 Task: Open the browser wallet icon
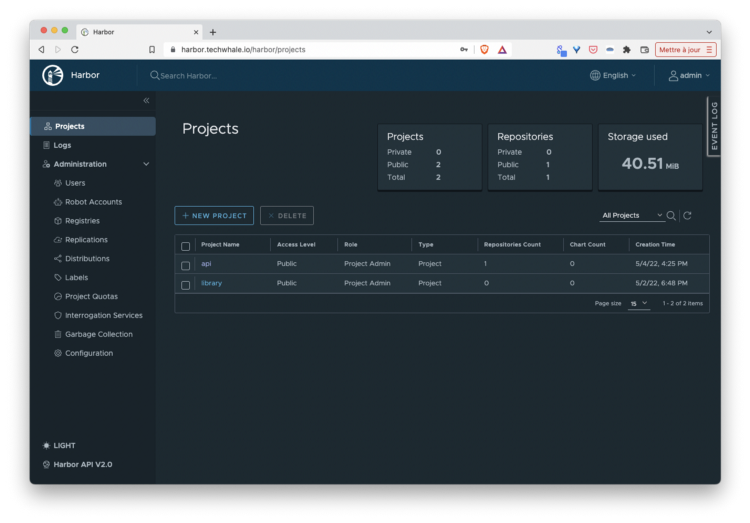[644, 49]
